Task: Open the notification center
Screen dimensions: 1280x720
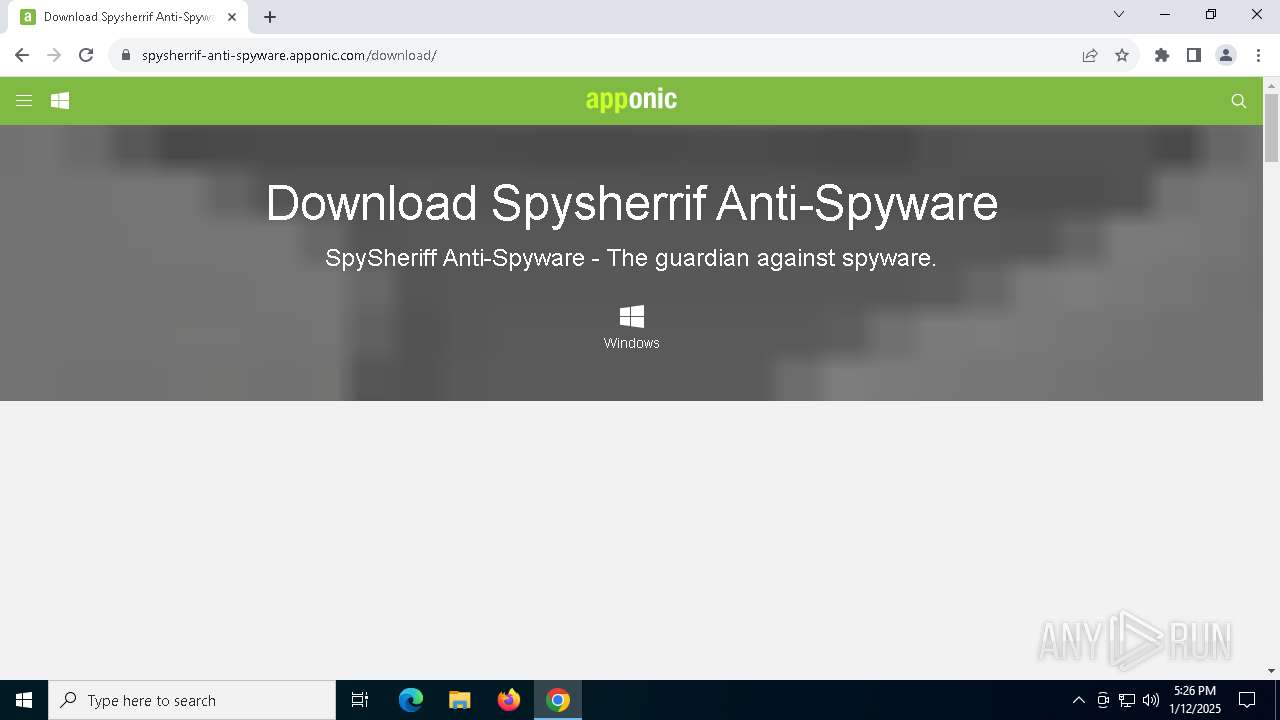Action: 1247,700
